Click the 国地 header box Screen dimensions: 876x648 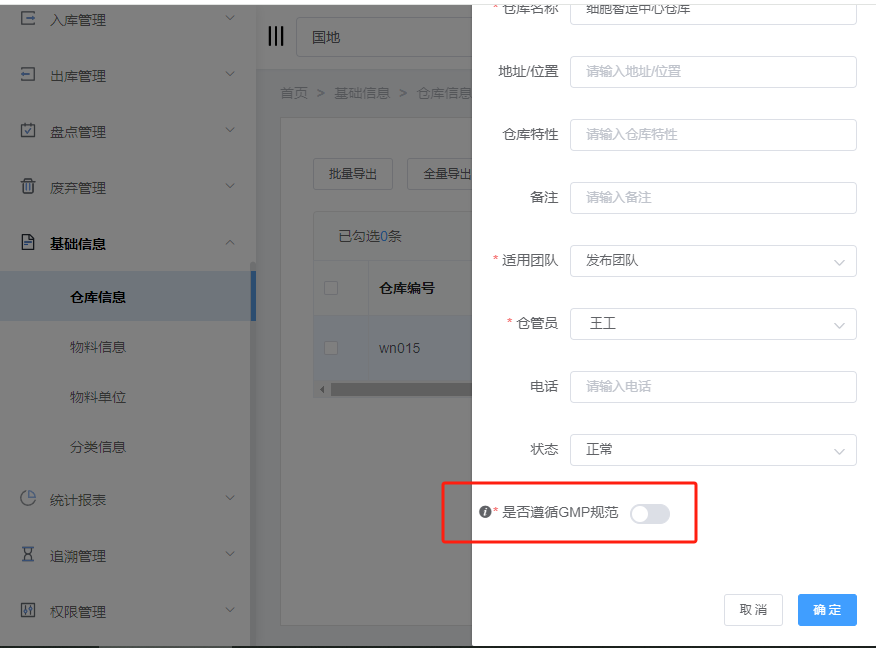(x=384, y=37)
